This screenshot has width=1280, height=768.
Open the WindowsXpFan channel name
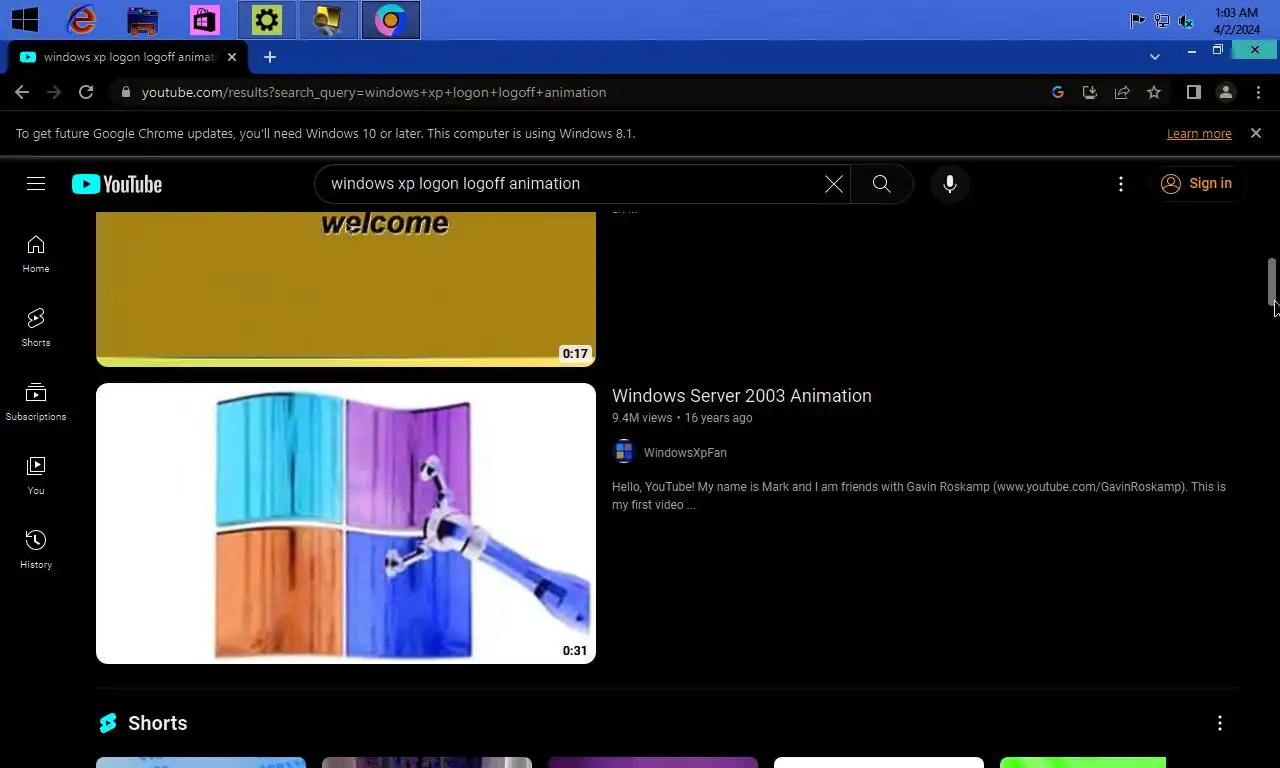685,453
